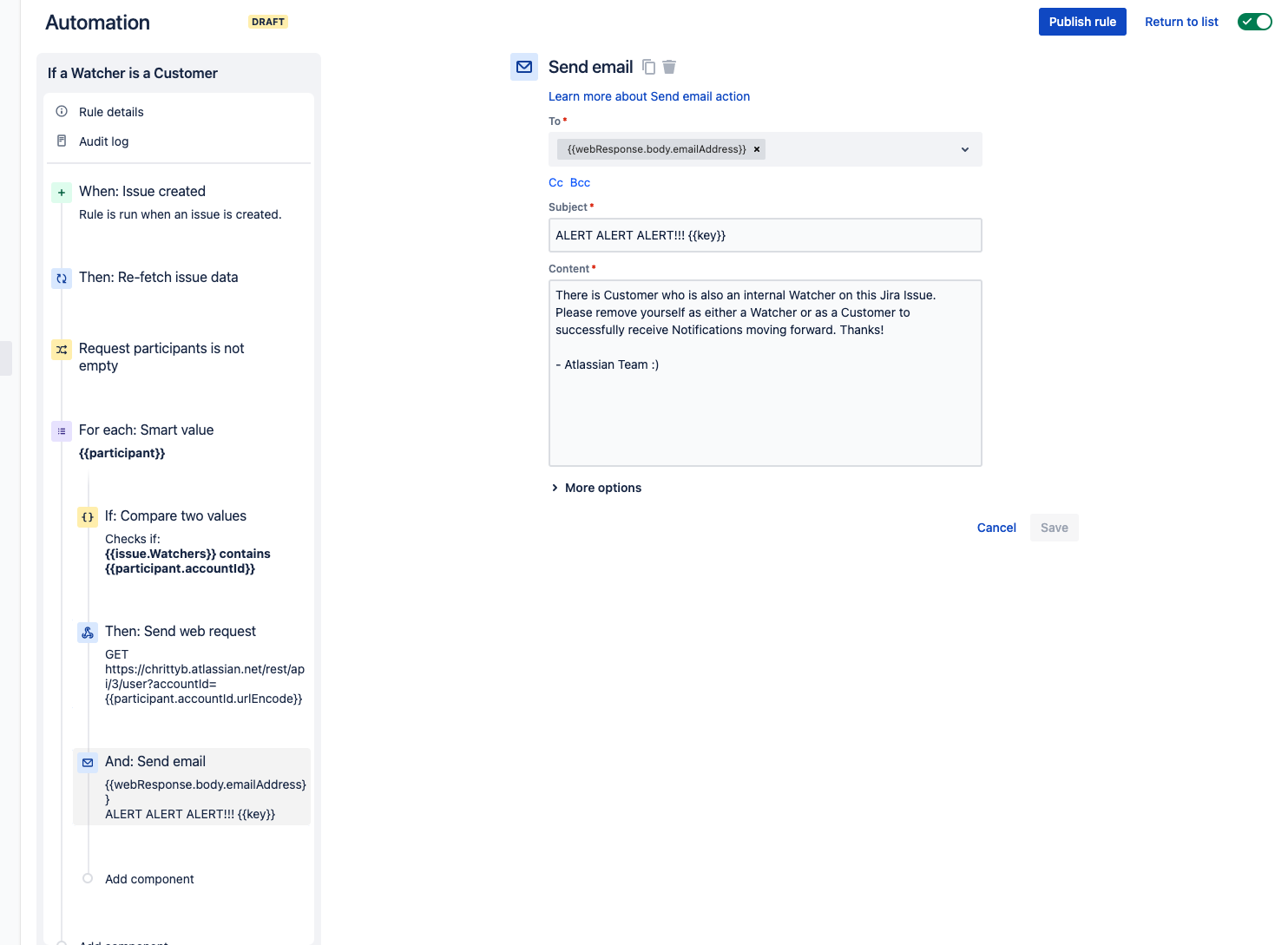
Task: Add a Bcc recipient
Action: [580, 182]
